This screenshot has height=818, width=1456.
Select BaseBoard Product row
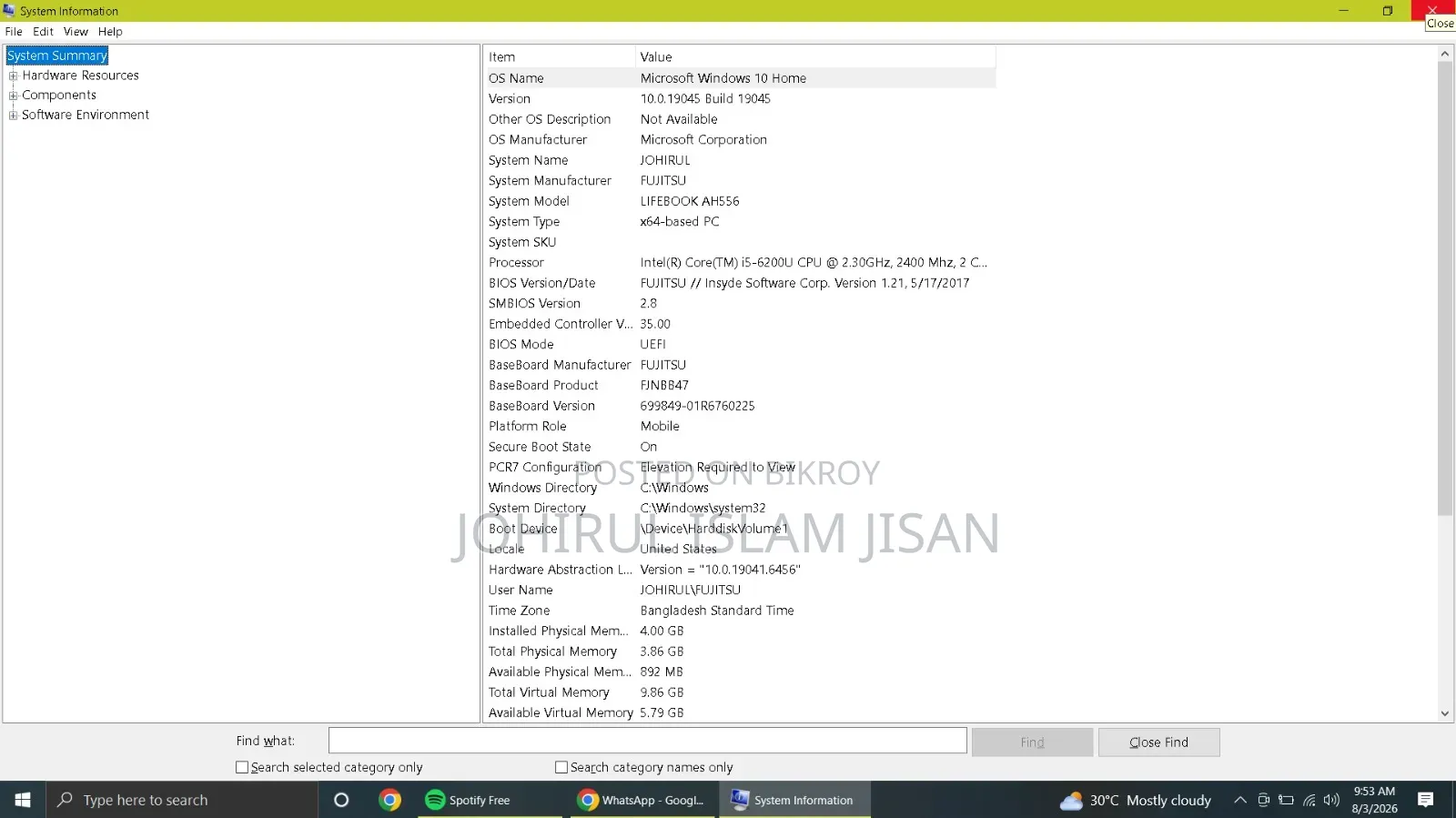click(x=740, y=385)
